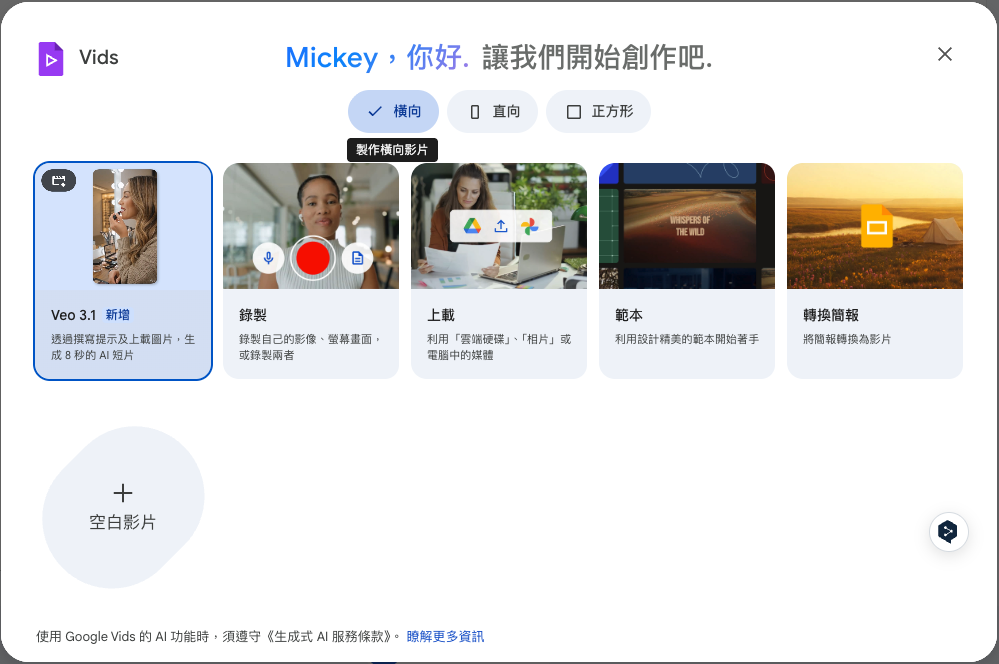Select the microphone icon on 錄製 card
The image size is (999, 664).
(268, 258)
